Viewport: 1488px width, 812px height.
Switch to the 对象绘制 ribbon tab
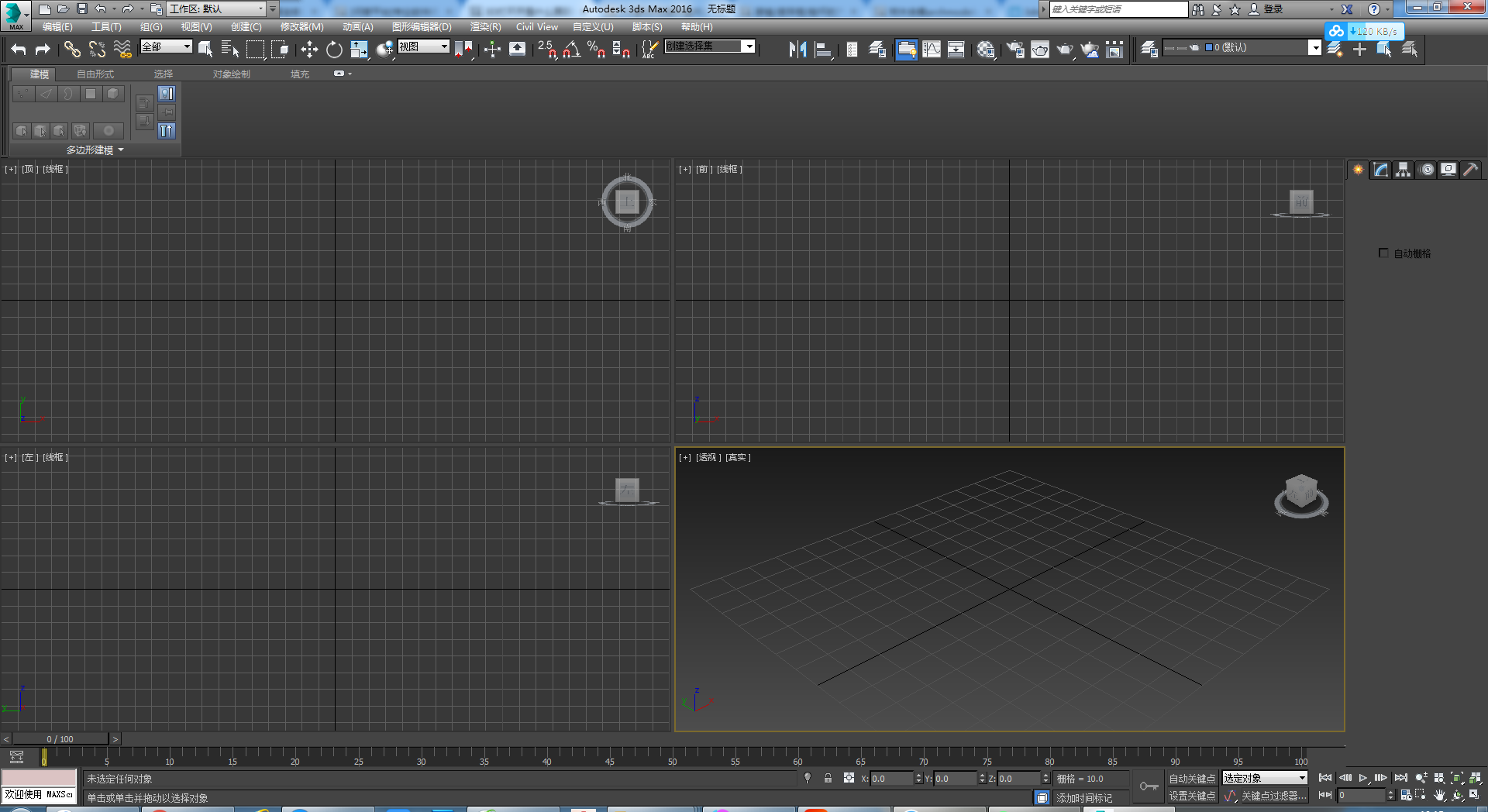tap(232, 74)
